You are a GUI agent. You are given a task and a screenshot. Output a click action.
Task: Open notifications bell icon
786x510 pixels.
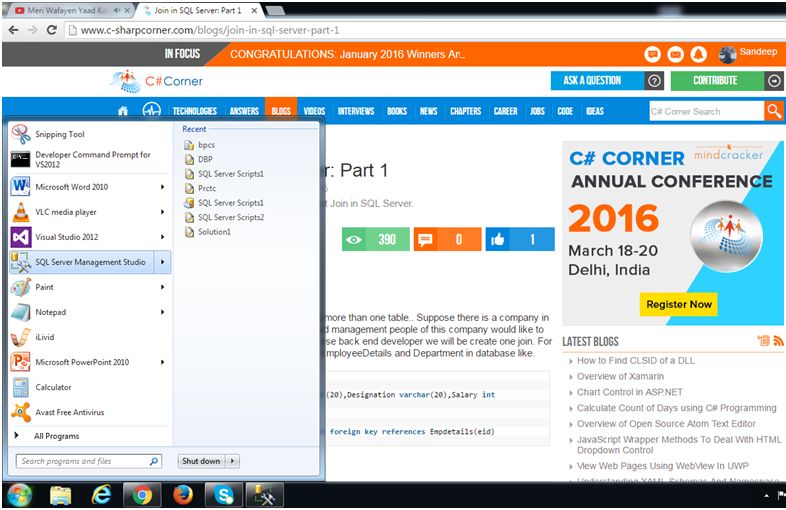pos(699,54)
